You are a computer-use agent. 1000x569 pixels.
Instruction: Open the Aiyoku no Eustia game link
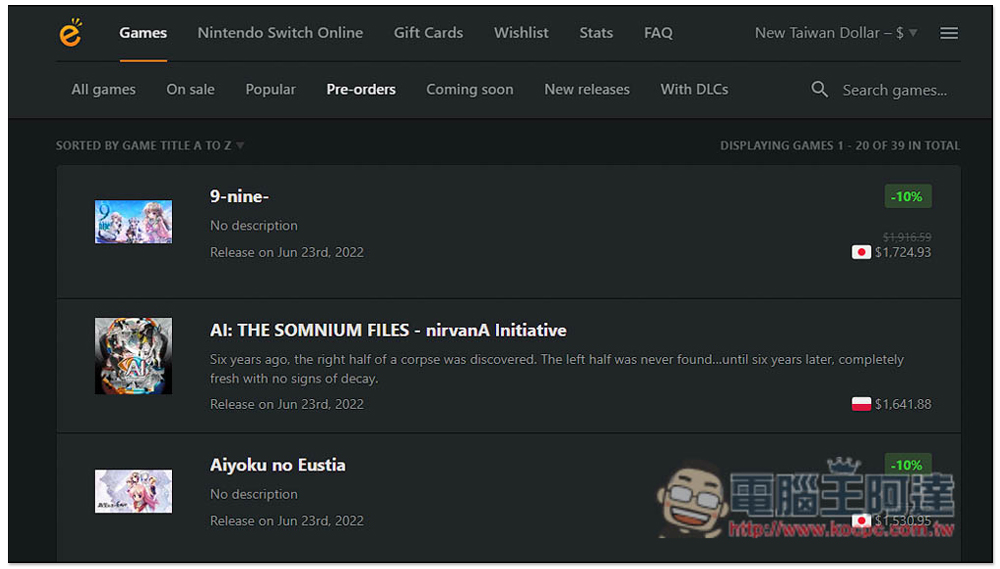tap(277, 465)
